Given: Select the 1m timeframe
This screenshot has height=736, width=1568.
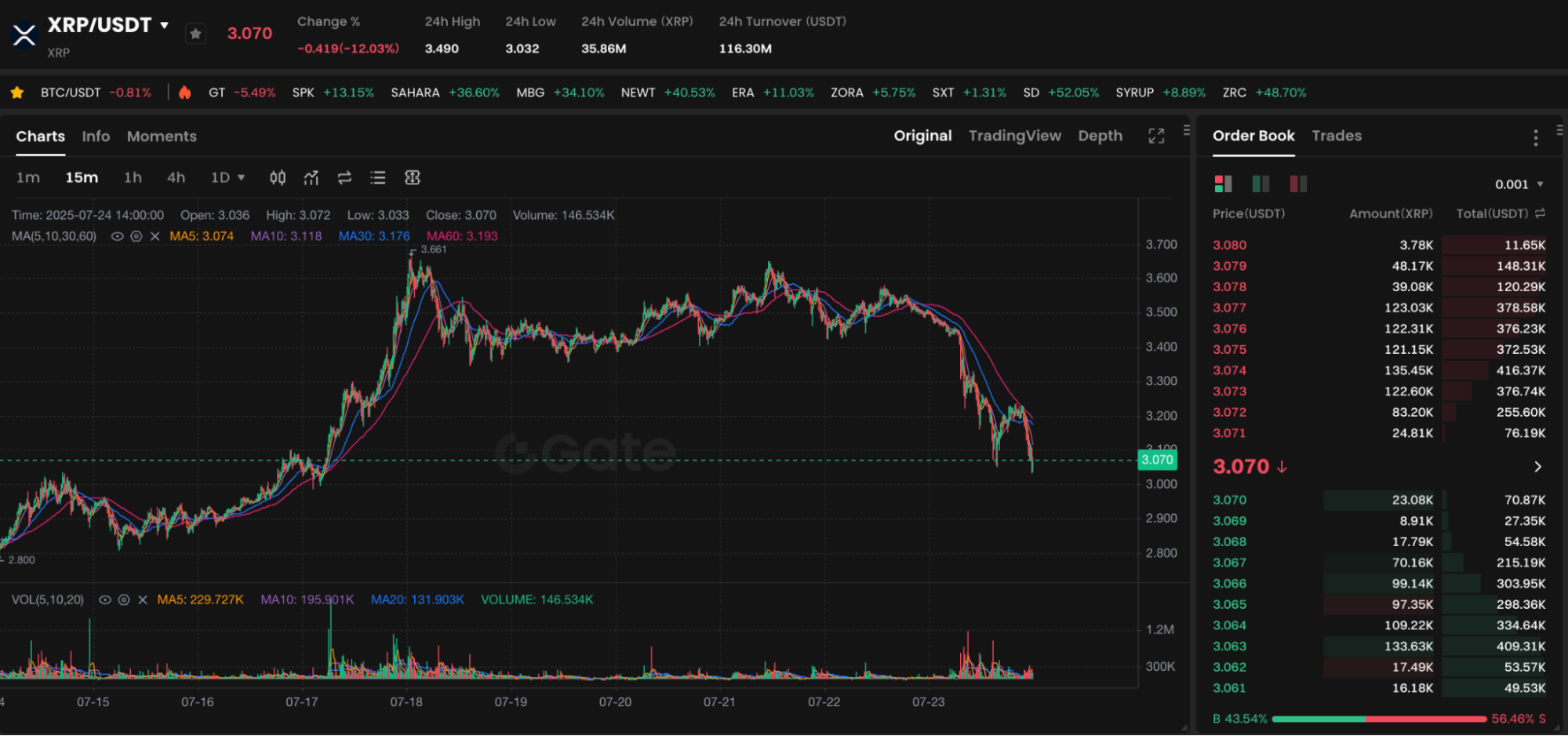Looking at the screenshot, I should pos(28,178).
